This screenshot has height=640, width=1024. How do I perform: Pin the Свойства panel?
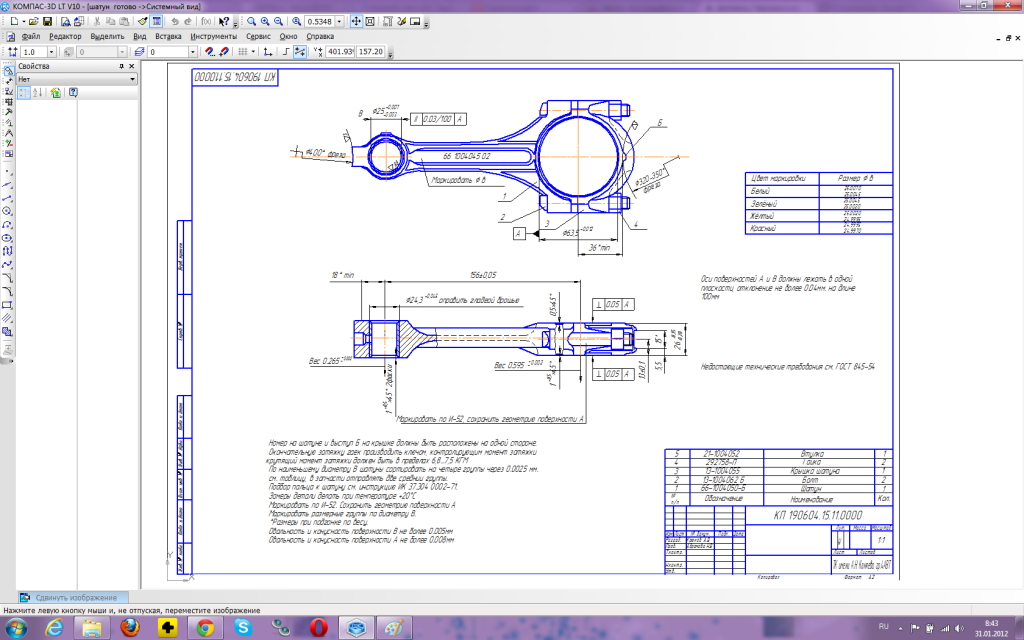(x=121, y=66)
